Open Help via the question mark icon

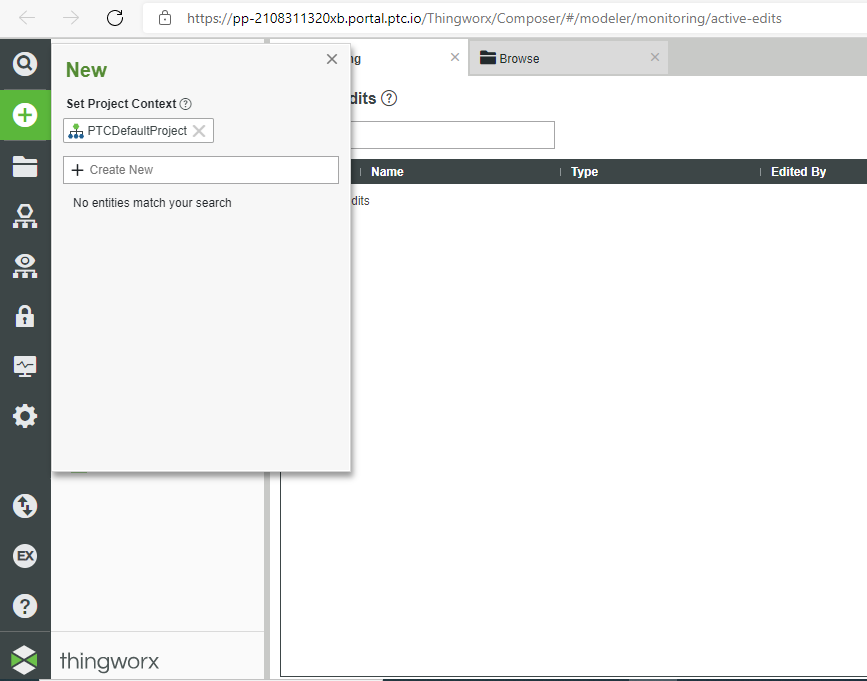click(24, 605)
